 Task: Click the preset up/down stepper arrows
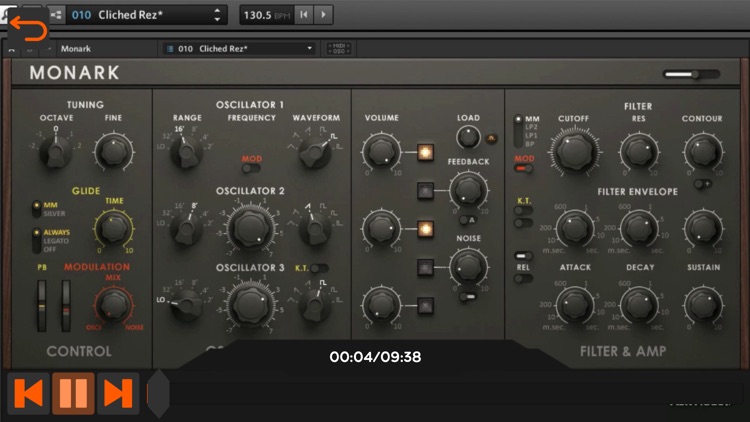[217, 15]
